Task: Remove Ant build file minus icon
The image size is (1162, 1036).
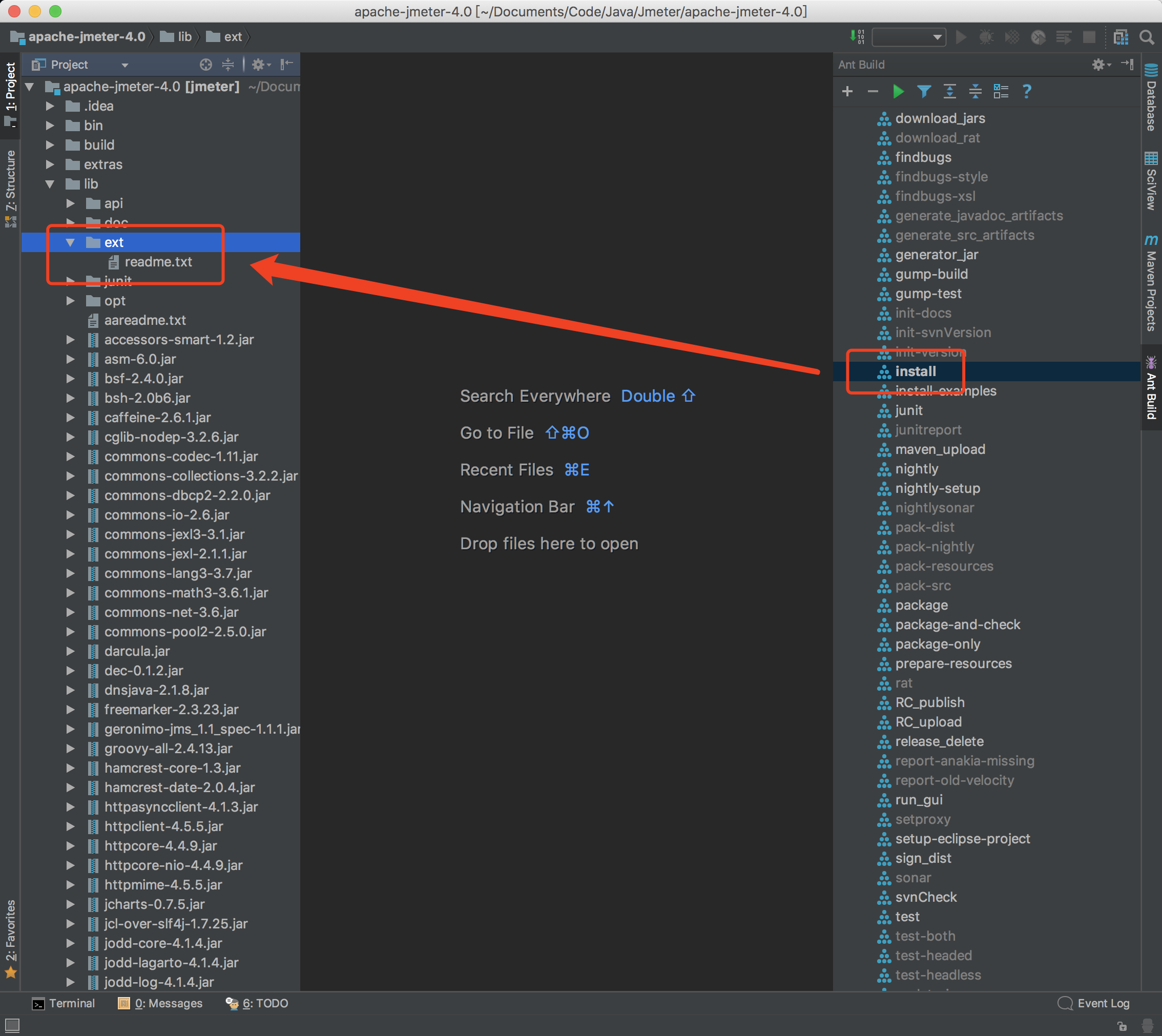Action: 873,91
